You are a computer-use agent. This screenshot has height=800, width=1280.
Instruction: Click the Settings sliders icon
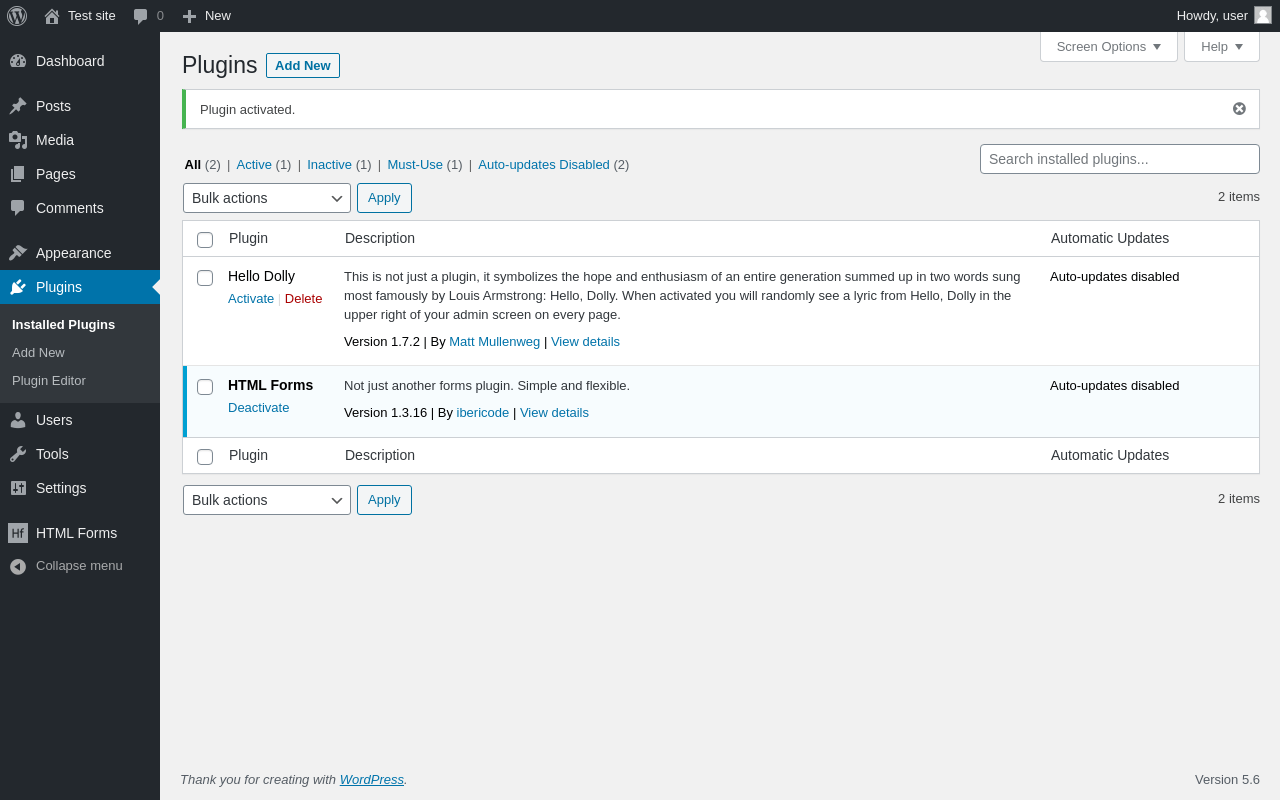(x=18, y=488)
